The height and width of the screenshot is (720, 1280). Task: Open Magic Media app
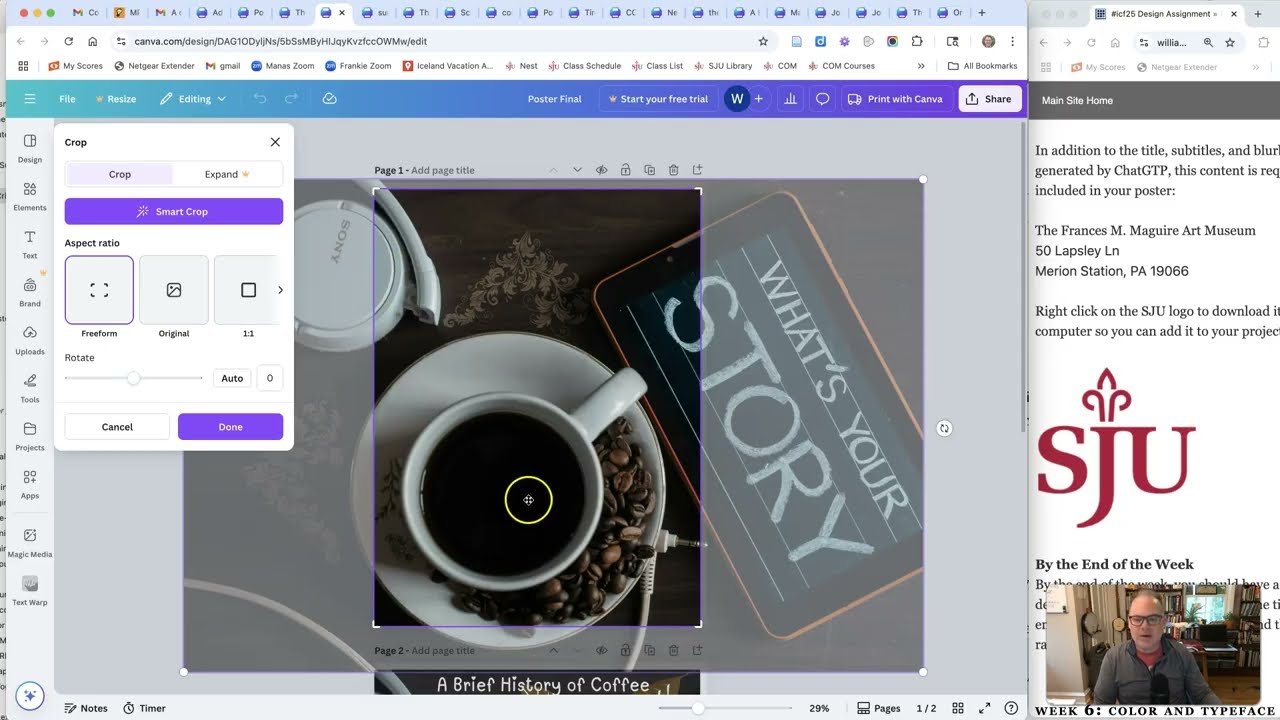[30, 542]
